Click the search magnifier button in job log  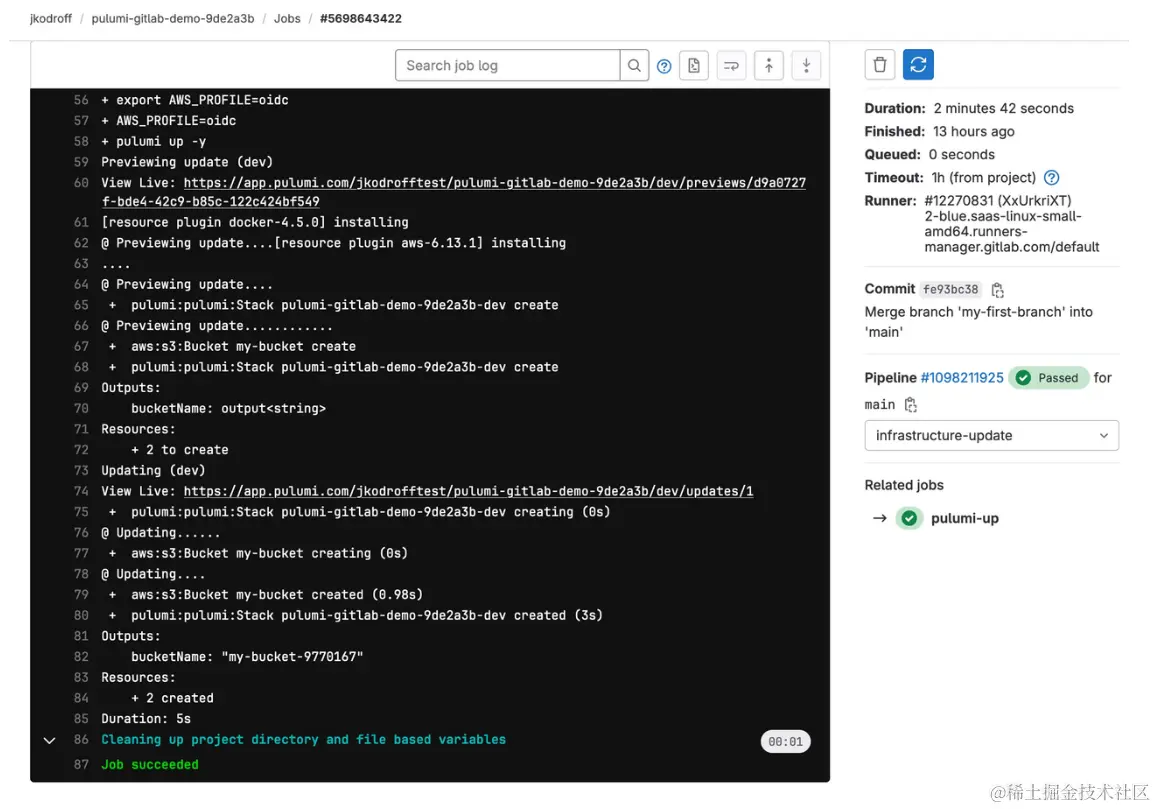634,66
